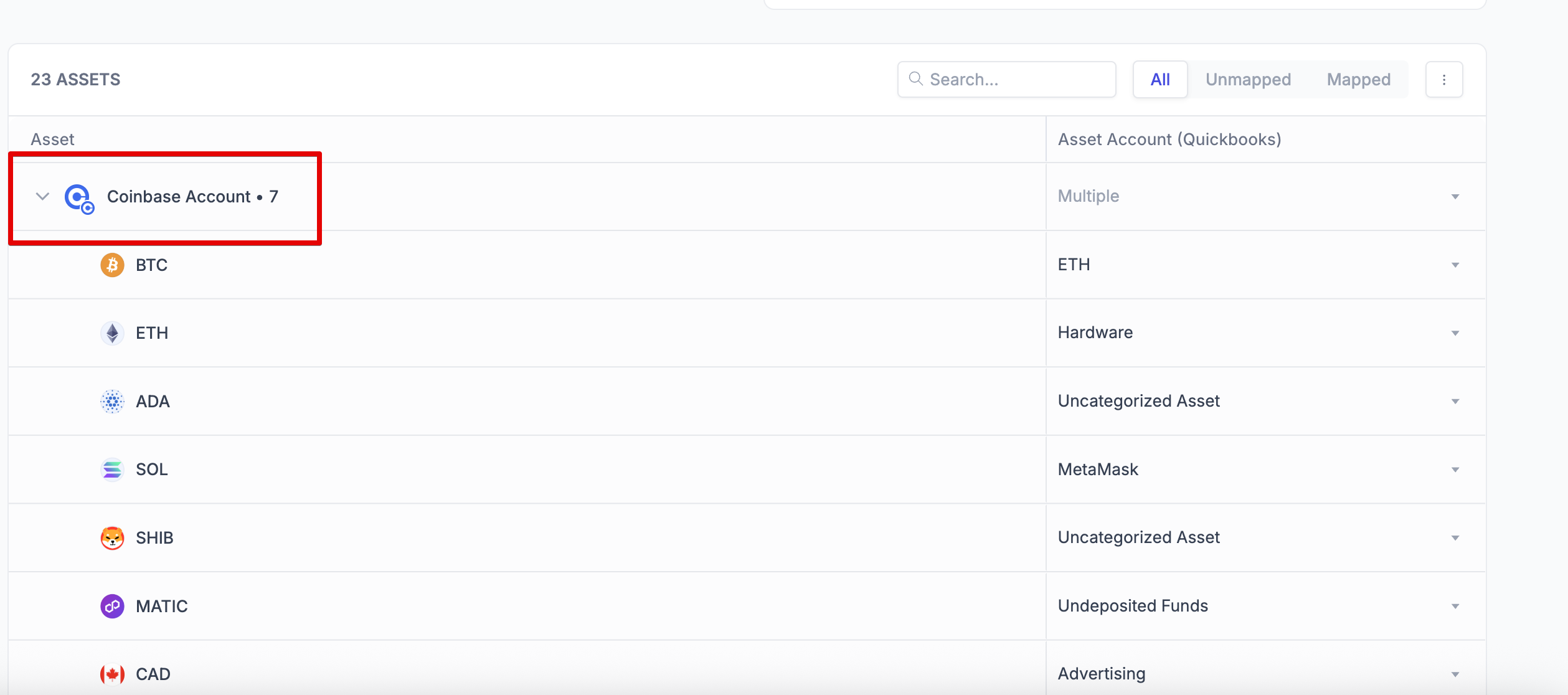Click the Solana SOL icon
Screen dimensions: 1568x695
112,470
